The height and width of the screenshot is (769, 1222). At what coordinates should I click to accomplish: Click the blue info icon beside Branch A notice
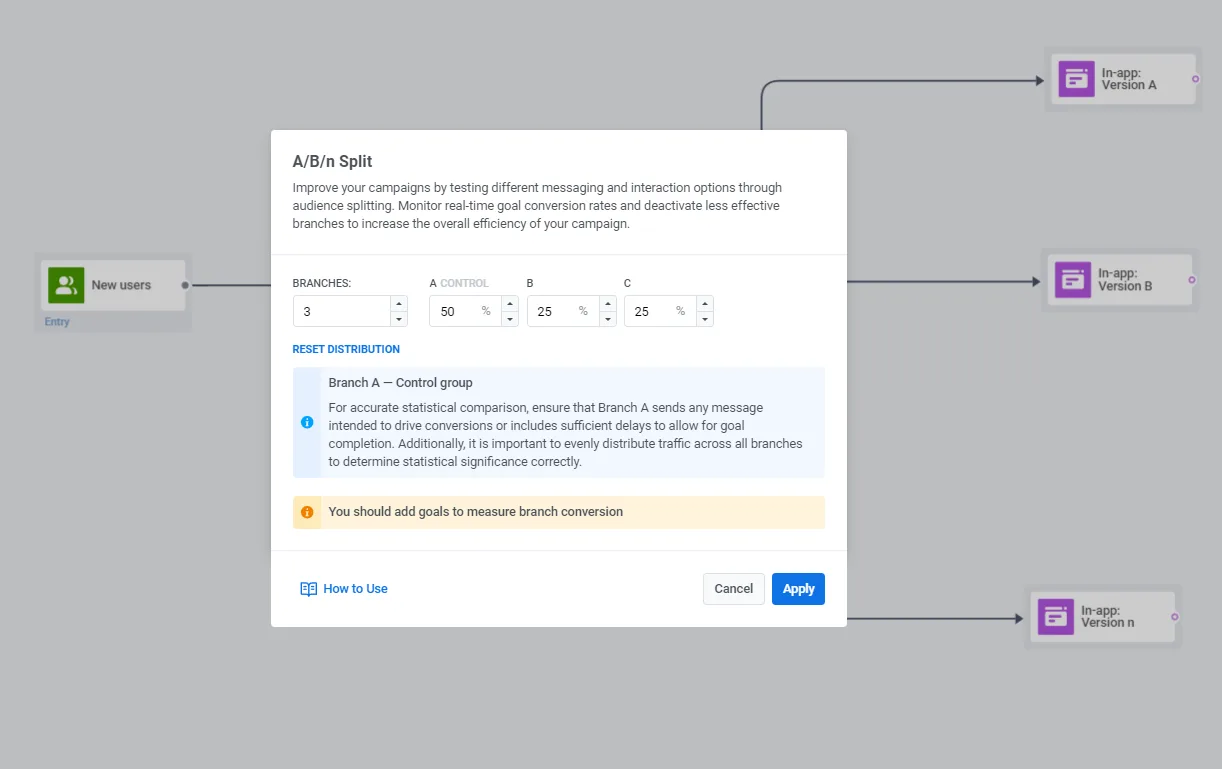point(308,421)
